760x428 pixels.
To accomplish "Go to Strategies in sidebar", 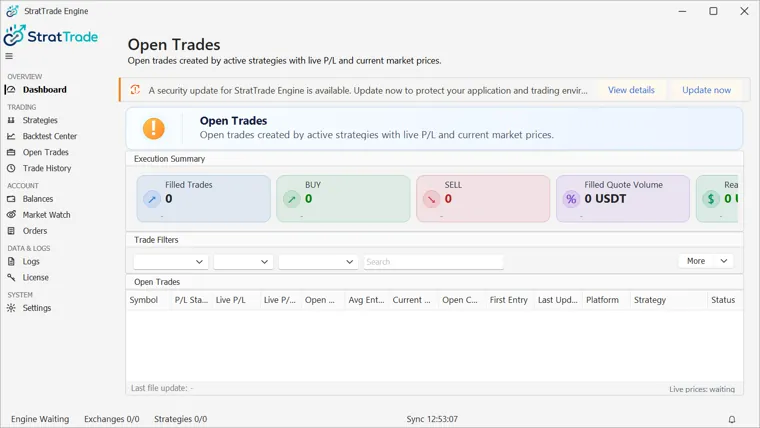I will [x=40, y=120].
